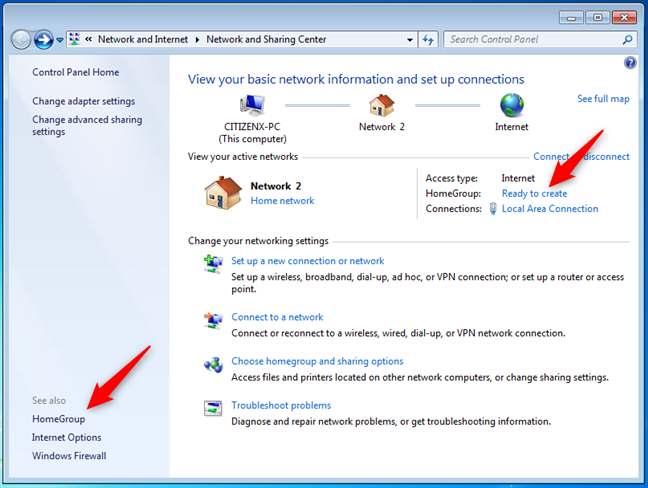Click the 'Internet' access type value
Viewport: 648px width, 488px height.
point(518,178)
